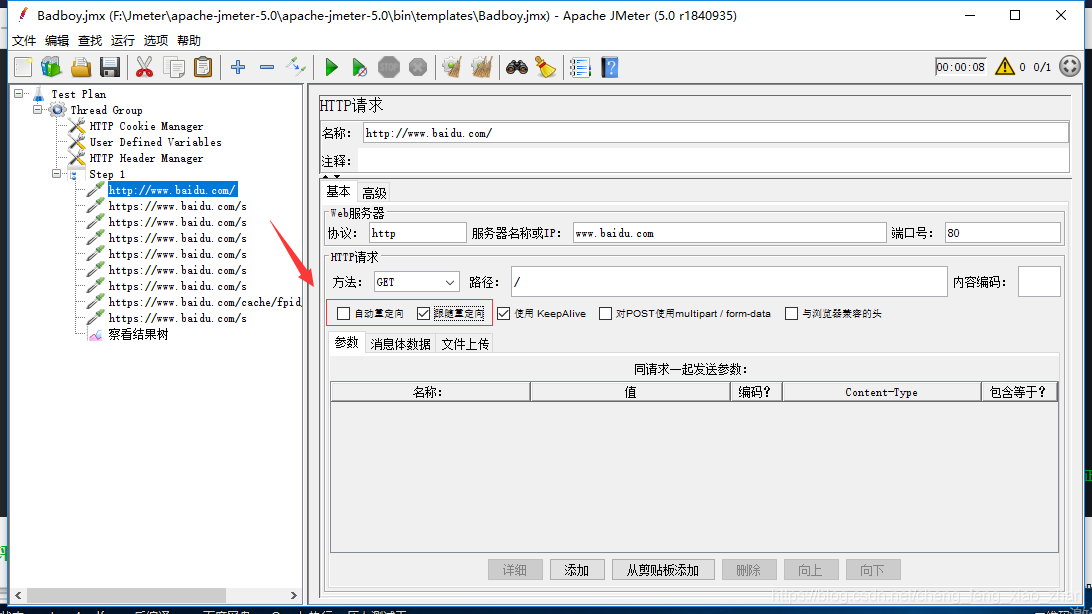
Task: Click the Cut scissors icon
Action: click(144, 68)
